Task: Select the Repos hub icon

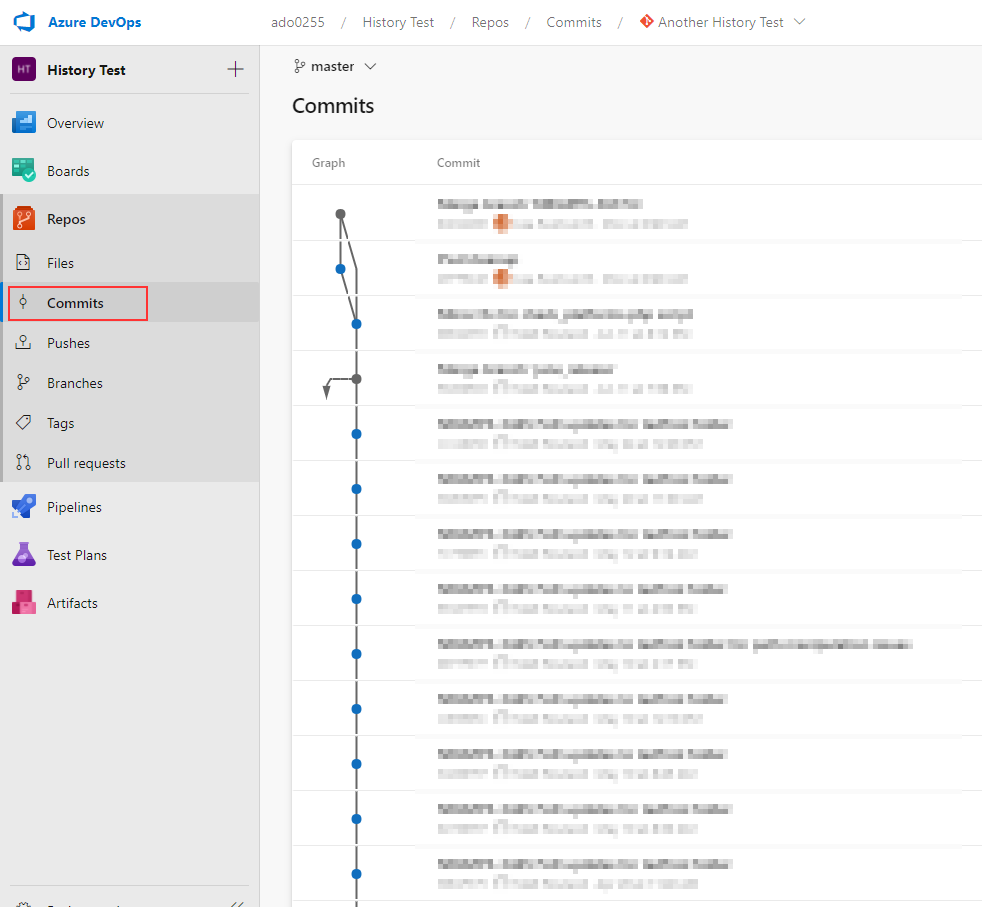Action: coord(24,219)
